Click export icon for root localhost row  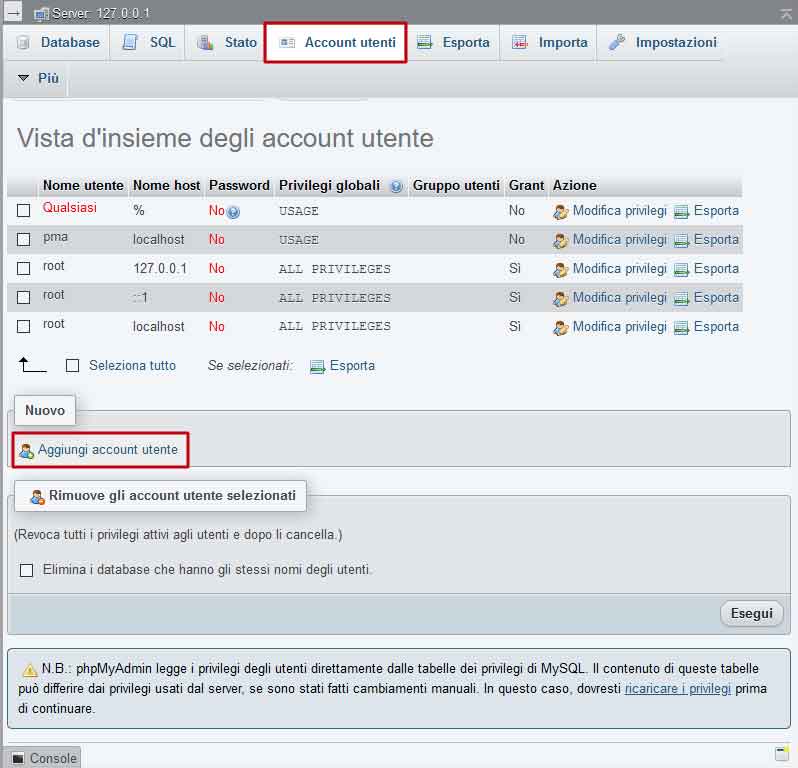(x=681, y=328)
